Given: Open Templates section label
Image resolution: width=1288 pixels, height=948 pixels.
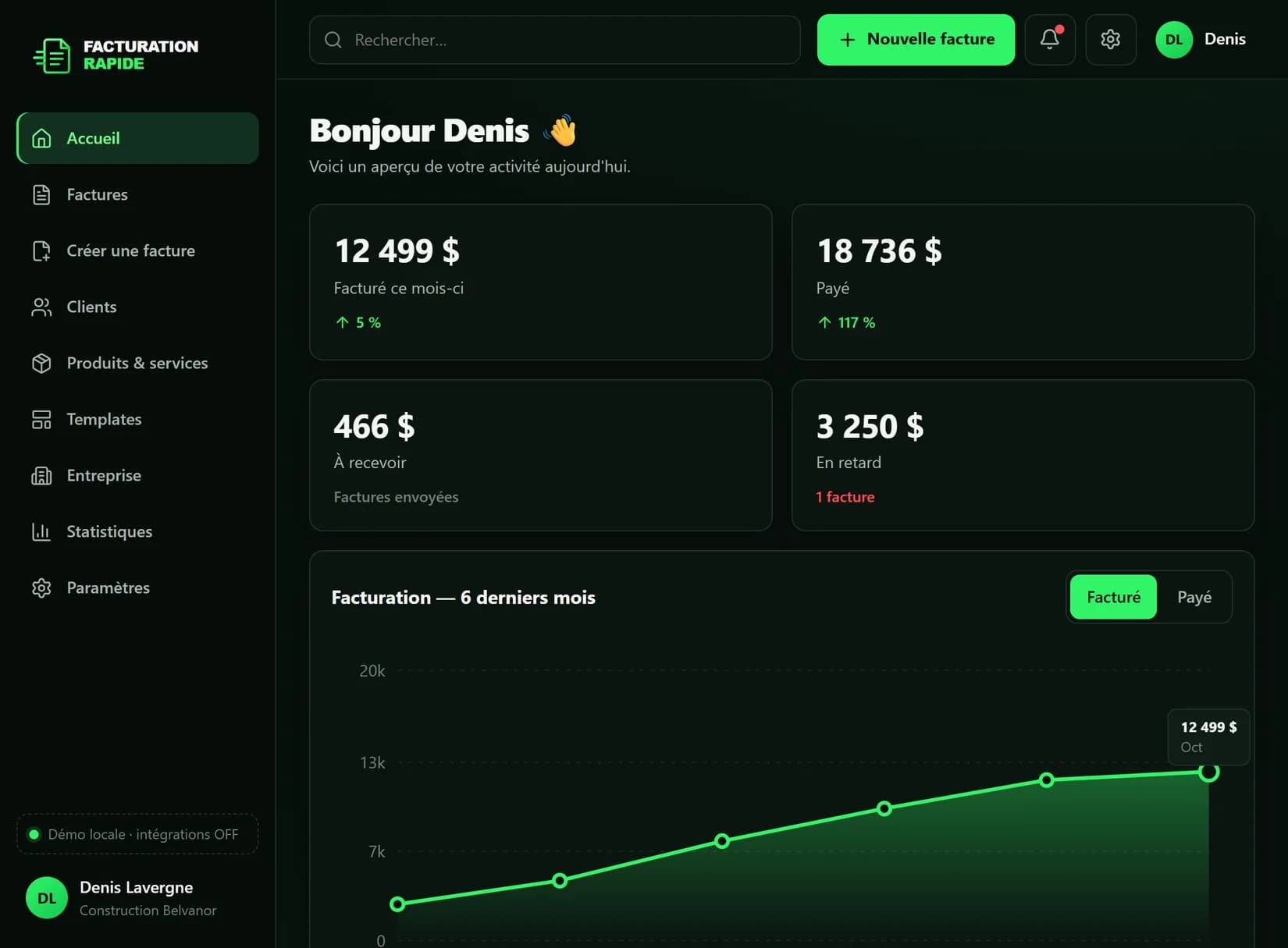Looking at the screenshot, I should [x=104, y=419].
